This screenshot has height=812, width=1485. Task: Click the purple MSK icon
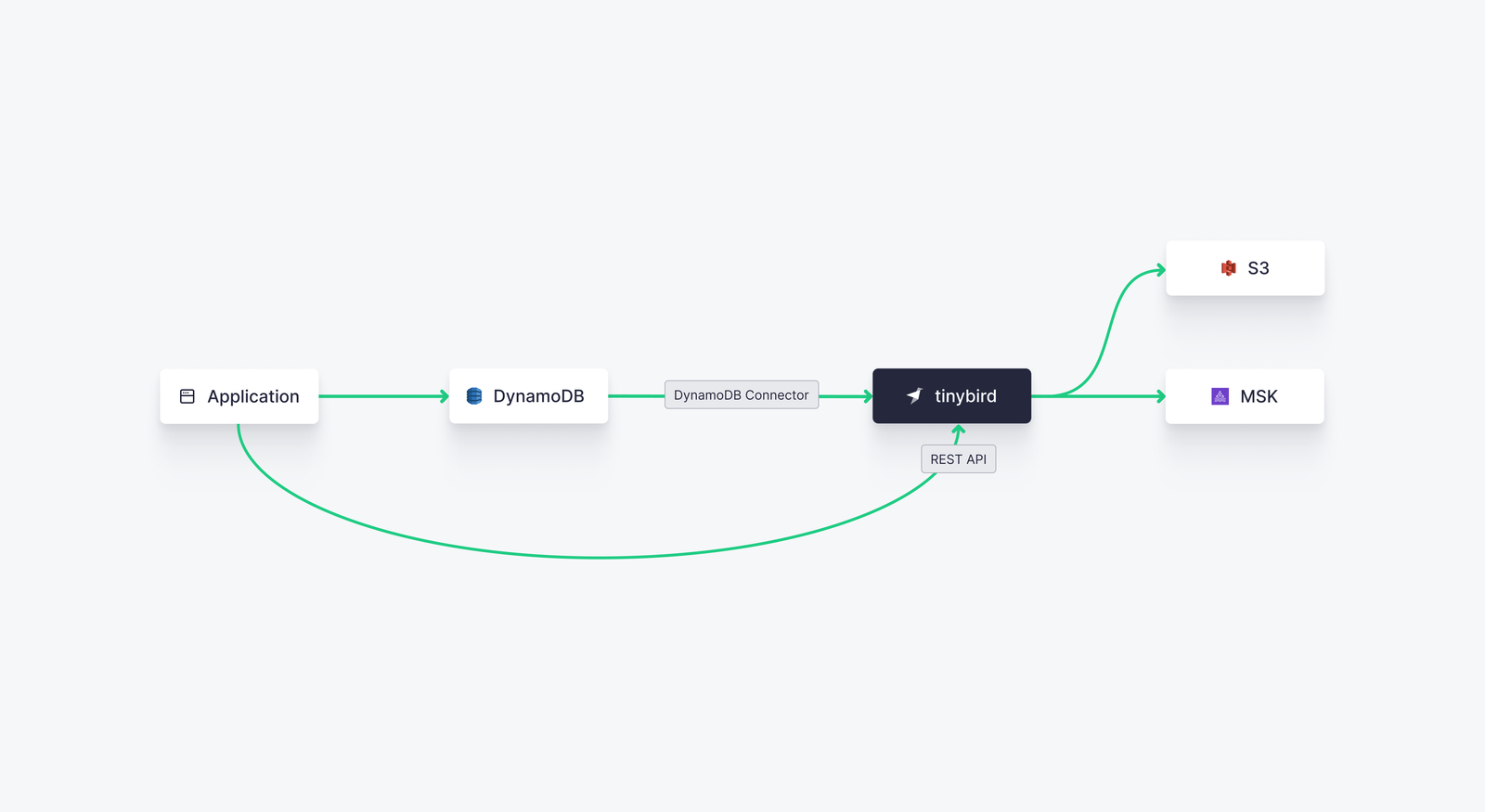(1220, 396)
